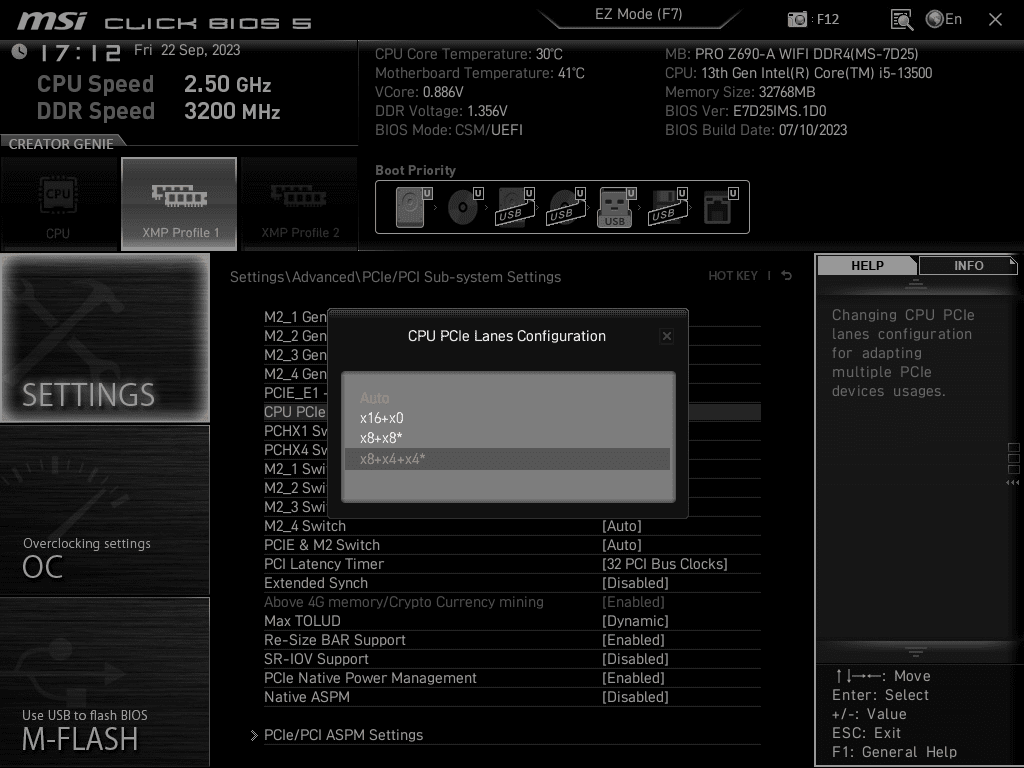Select the hard disk boot device icon
Viewport: 1024px width, 768px height.
[414, 207]
